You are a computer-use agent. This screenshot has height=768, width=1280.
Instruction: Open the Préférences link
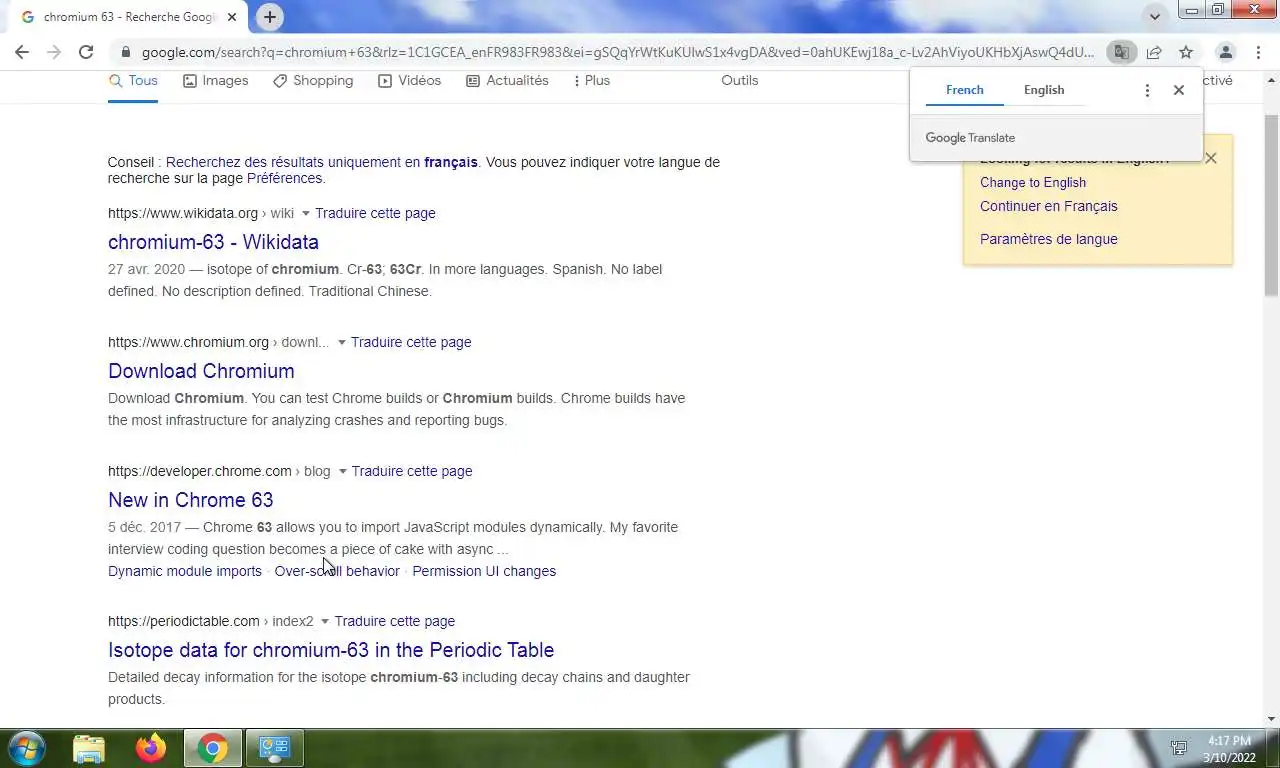284,178
